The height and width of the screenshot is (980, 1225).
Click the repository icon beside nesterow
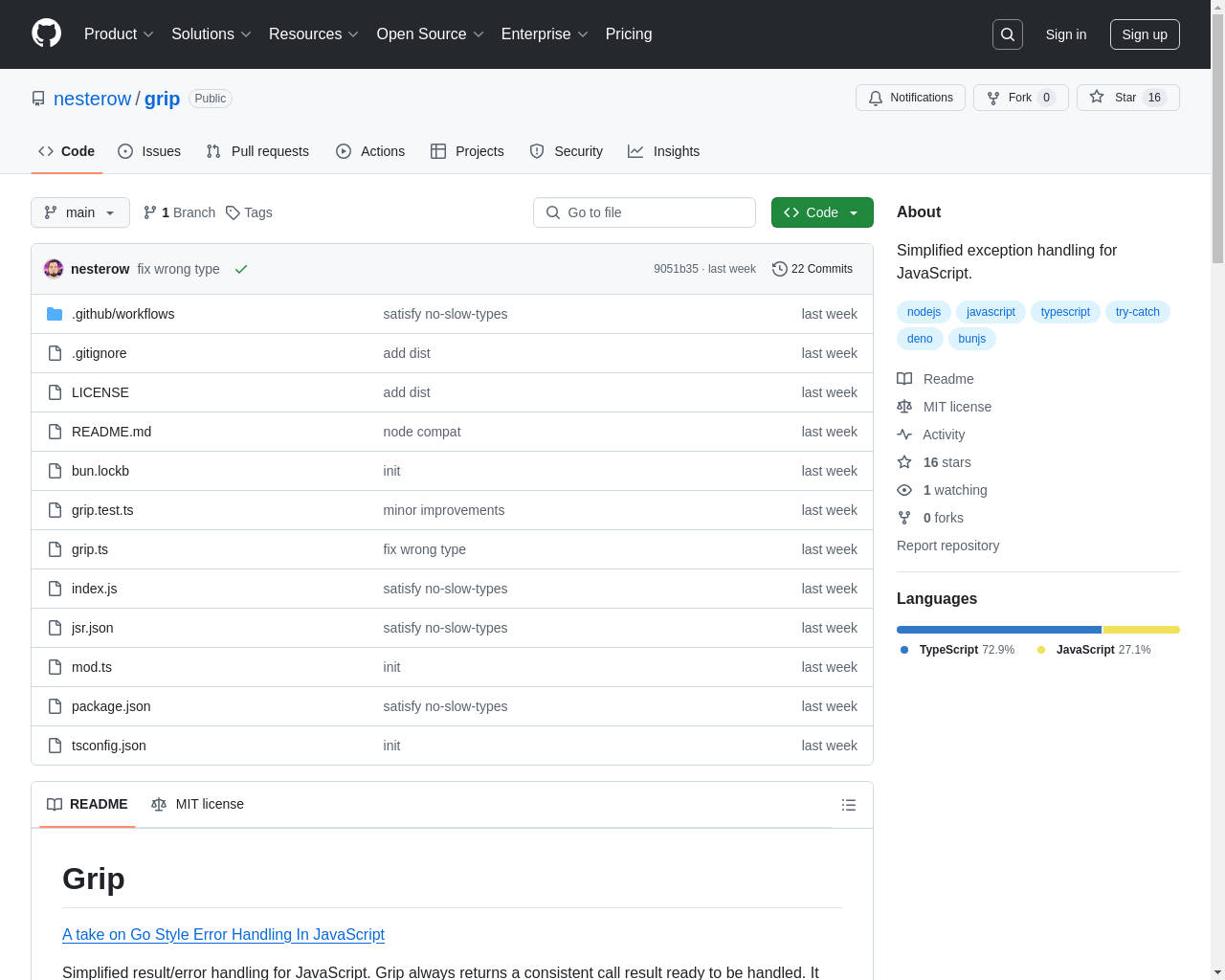(38, 99)
